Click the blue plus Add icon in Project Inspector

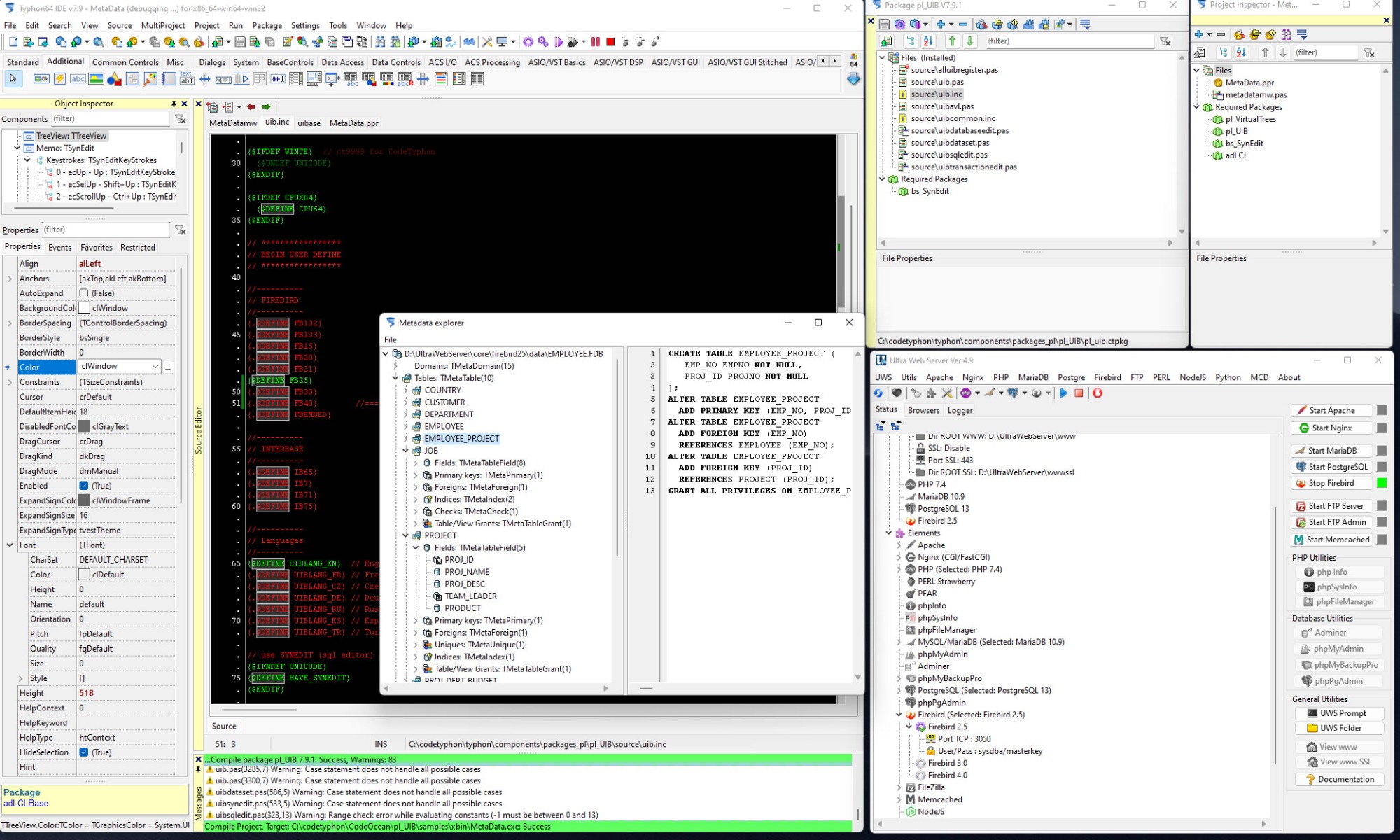pyautogui.click(x=1199, y=34)
